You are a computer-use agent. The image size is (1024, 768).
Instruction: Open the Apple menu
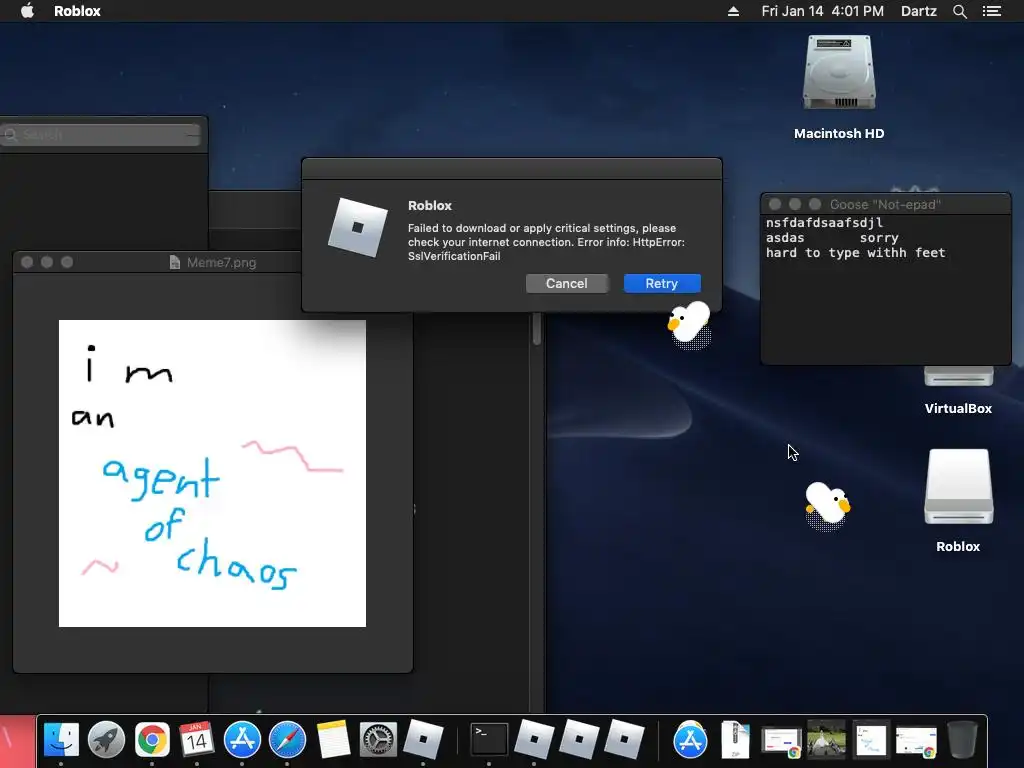27,11
